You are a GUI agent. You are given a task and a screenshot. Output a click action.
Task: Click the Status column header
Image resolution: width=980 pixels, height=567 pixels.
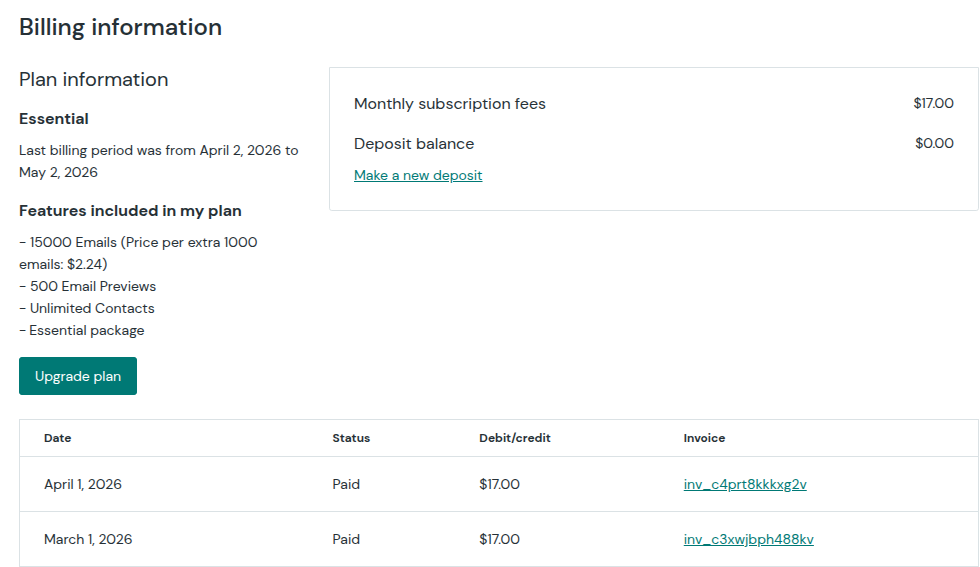click(351, 438)
